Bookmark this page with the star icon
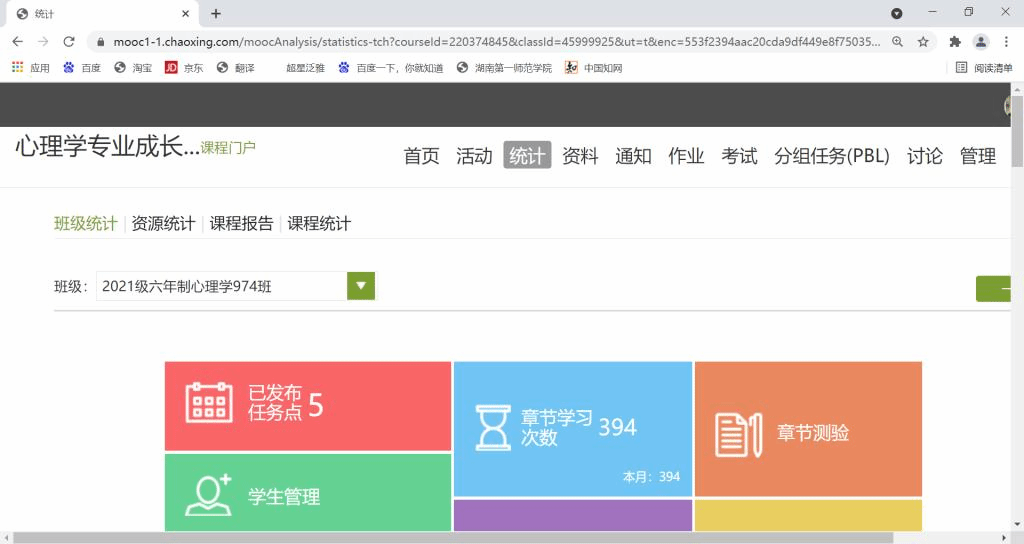 [923, 42]
